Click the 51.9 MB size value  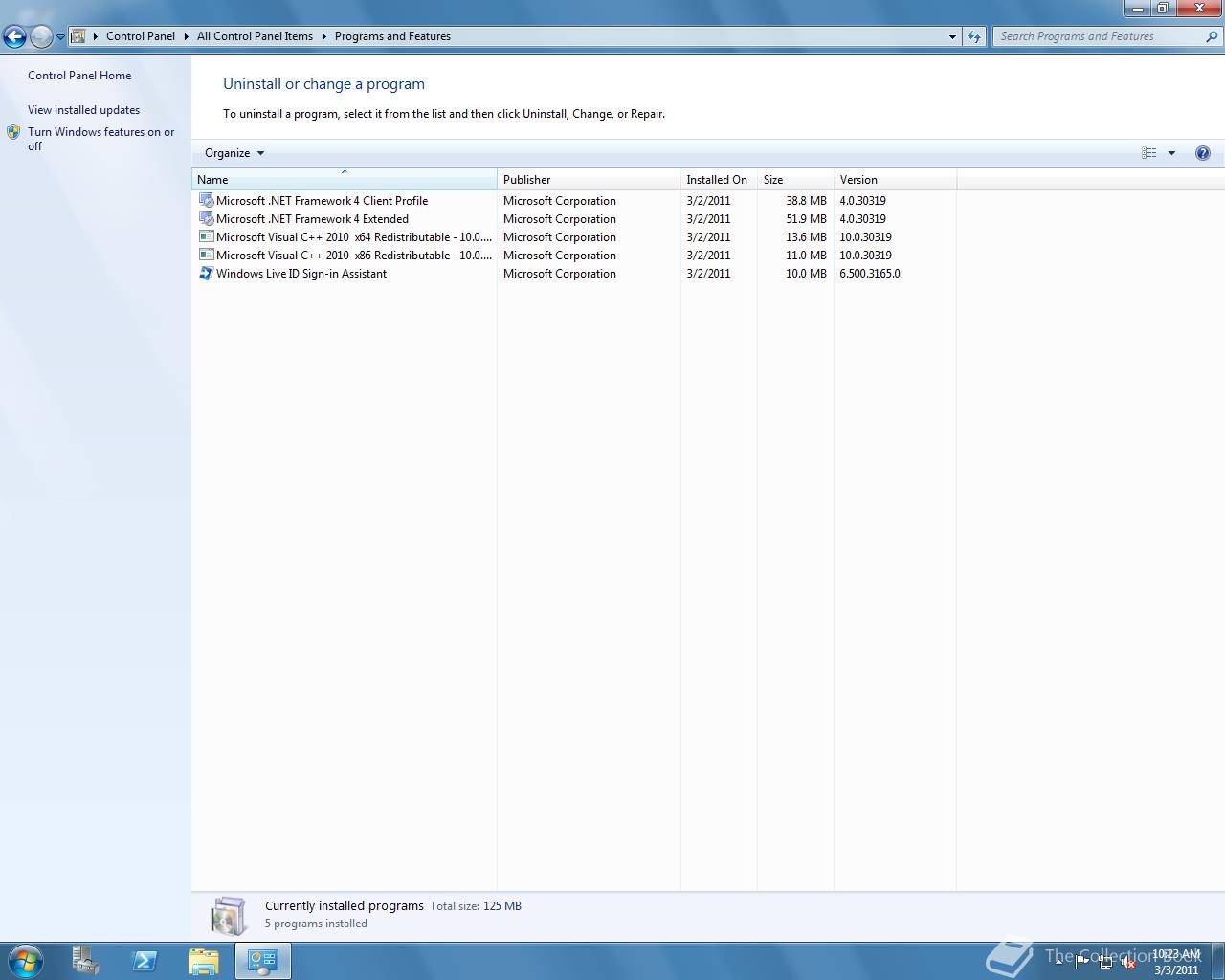(x=806, y=219)
